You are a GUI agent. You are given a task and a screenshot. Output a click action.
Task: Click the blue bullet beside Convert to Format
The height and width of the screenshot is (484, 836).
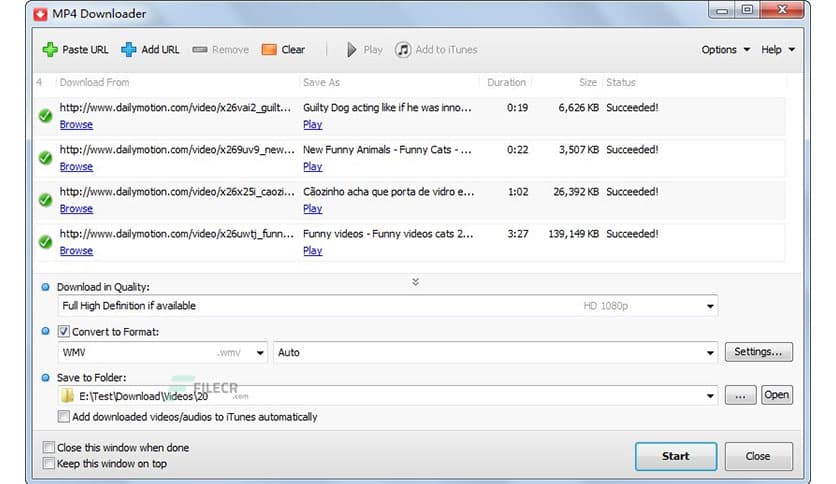point(45,331)
